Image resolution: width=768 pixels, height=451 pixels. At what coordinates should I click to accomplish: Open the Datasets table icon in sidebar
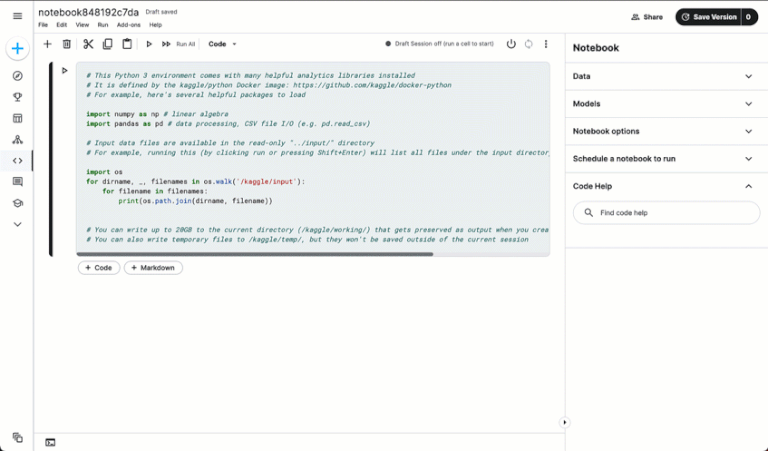pos(17,118)
